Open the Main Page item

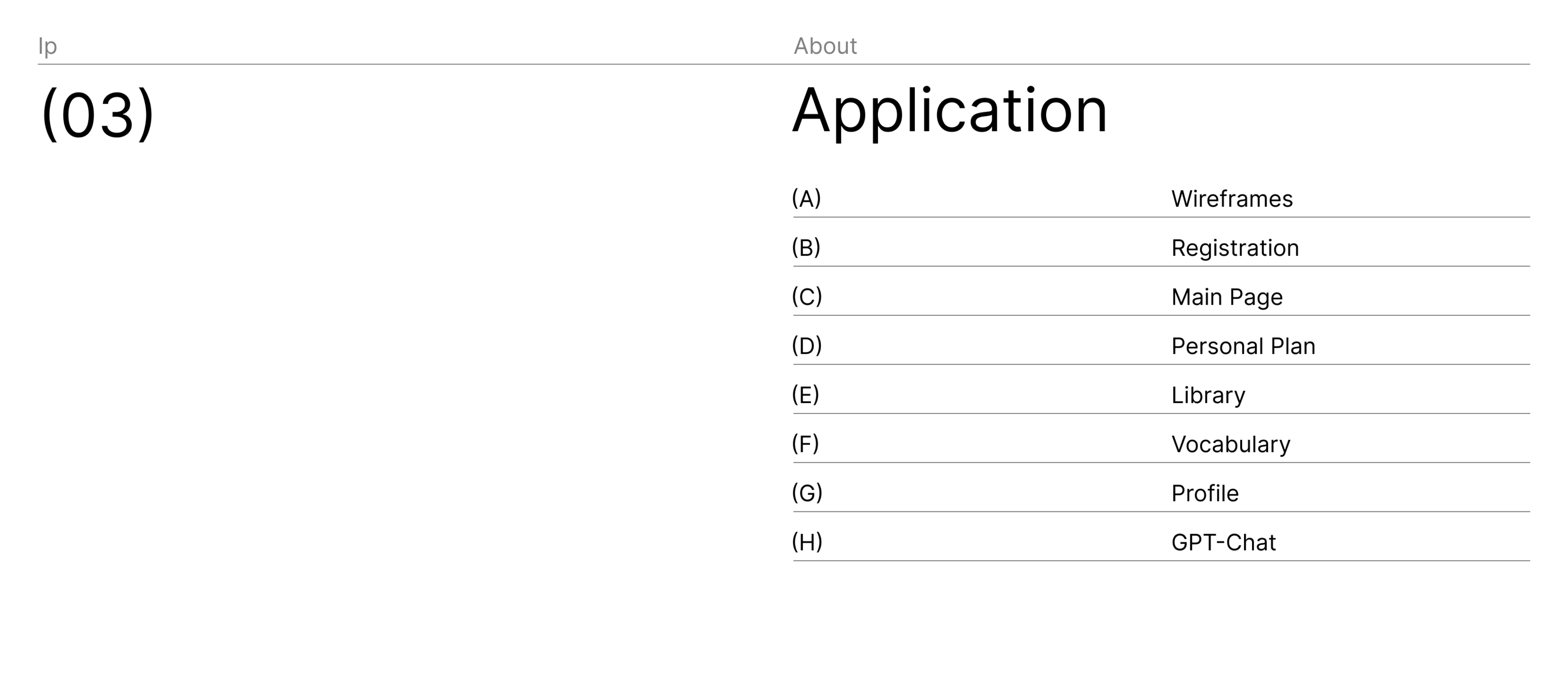click(1226, 297)
